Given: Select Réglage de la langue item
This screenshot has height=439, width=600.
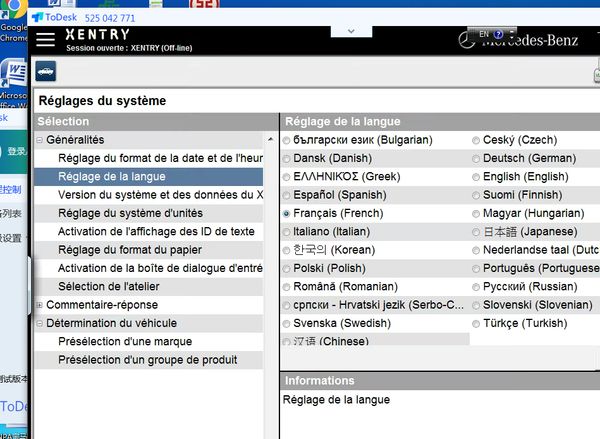Looking at the screenshot, I should (148, 176).
